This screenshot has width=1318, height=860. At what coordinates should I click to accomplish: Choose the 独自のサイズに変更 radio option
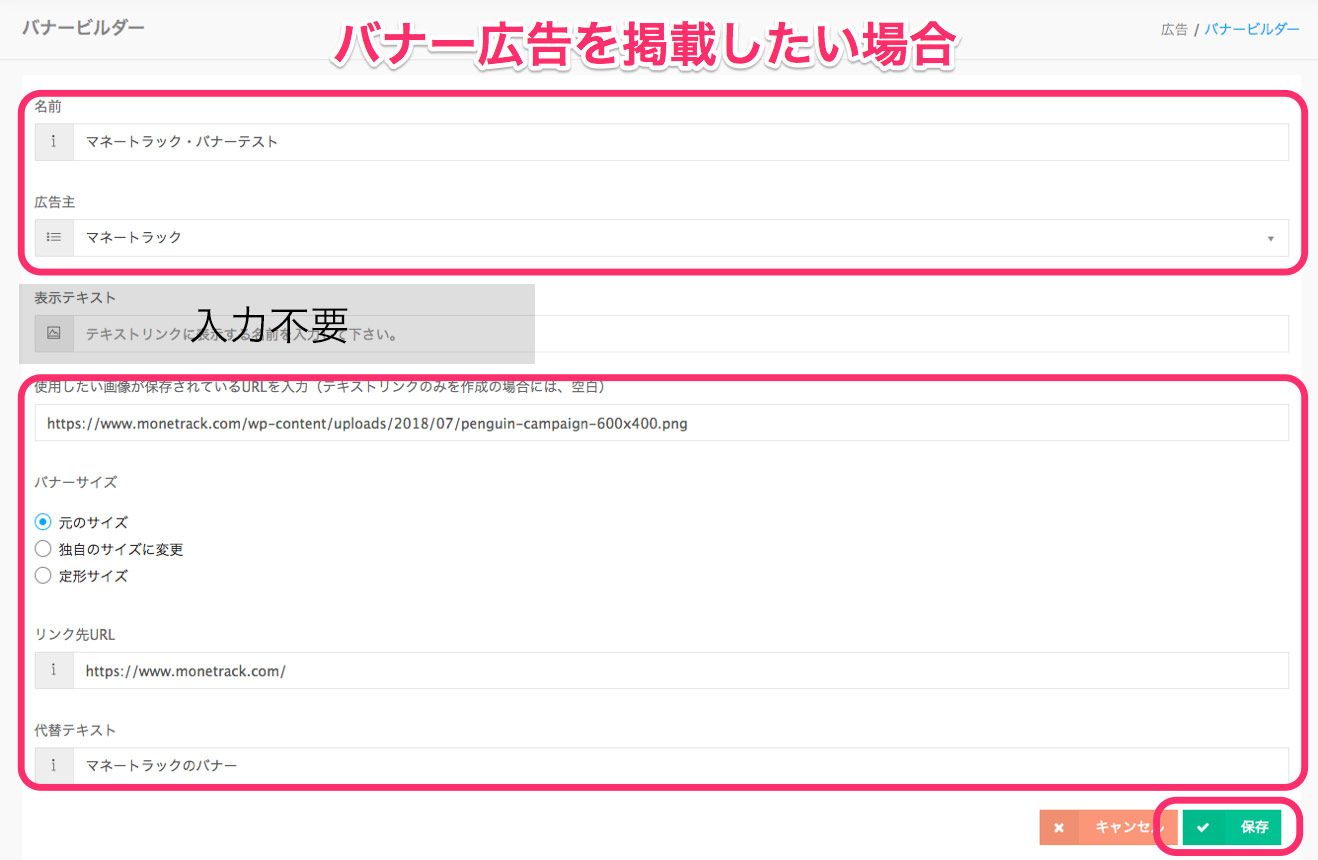tap(43, 549)
